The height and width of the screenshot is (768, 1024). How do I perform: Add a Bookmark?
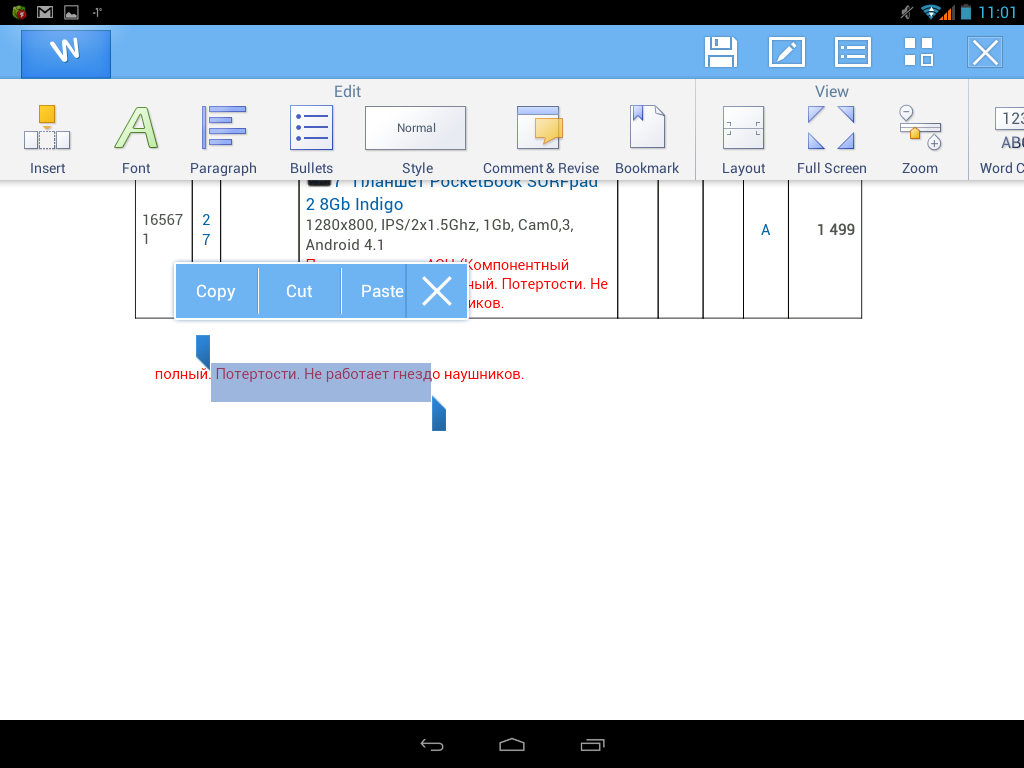(x=646, y=139)
